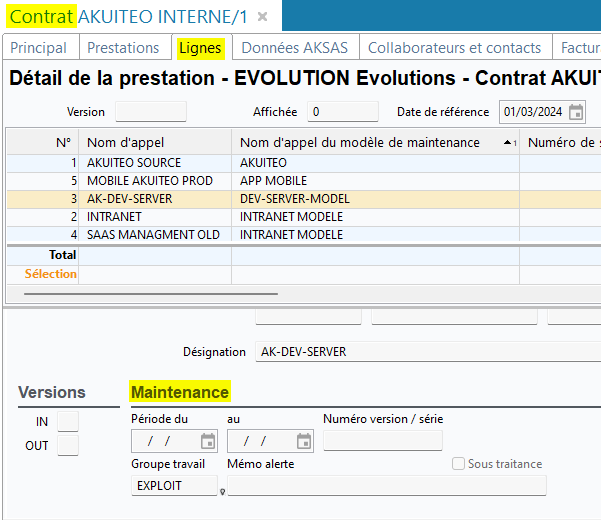Go to Données AKSAS tab

[x=295, y=48]
